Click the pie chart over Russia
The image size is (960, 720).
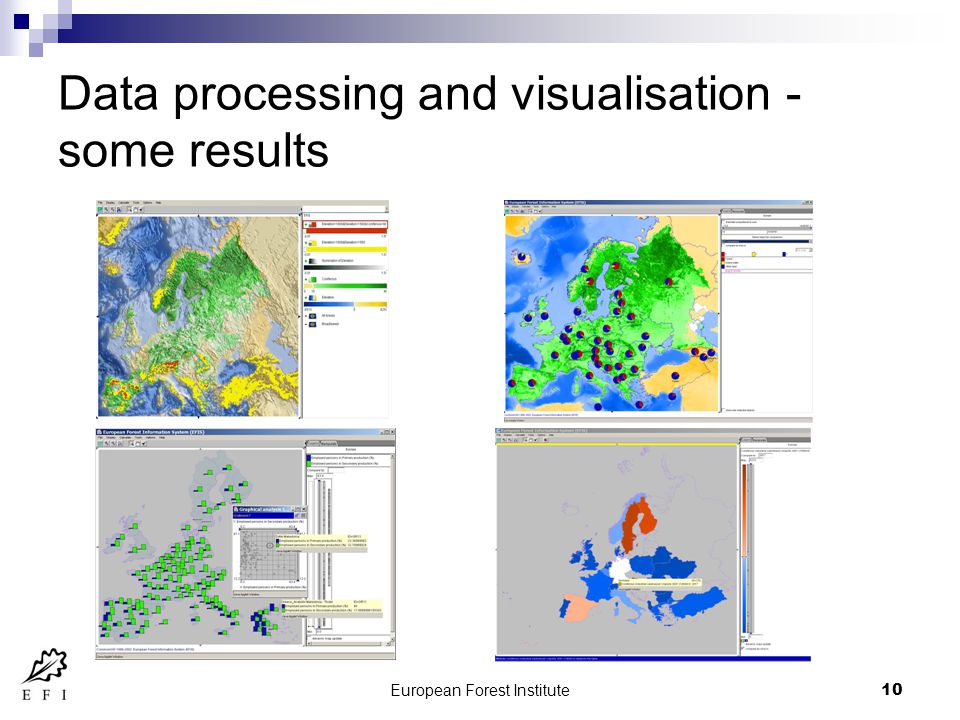[x=669, y=281]
